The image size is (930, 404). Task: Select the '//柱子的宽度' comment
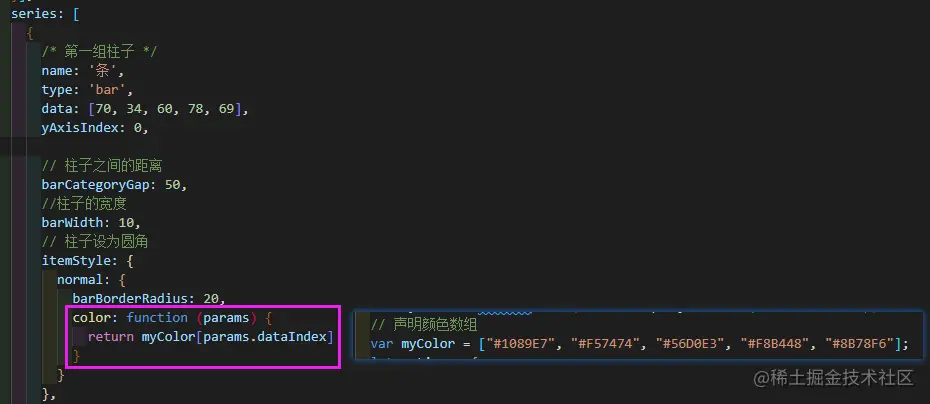[x=84, y=203]
